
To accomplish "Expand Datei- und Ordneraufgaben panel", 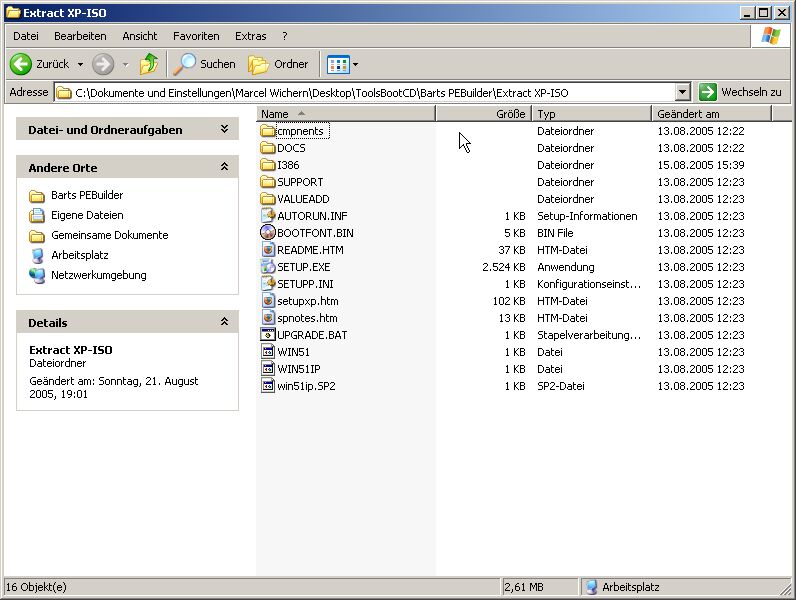I will click(x=224, y=129).
